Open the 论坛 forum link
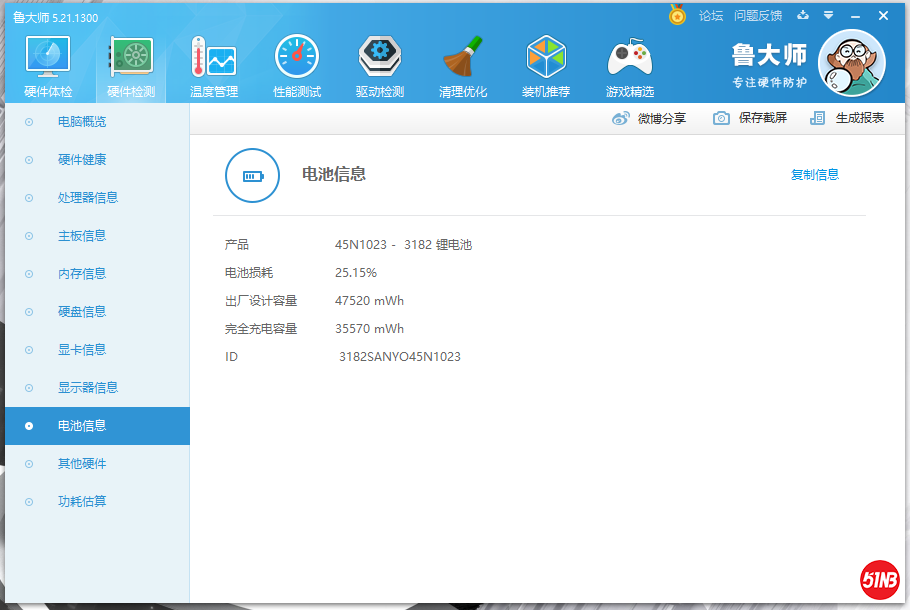The image size is (910, 610). click(710, 16)
